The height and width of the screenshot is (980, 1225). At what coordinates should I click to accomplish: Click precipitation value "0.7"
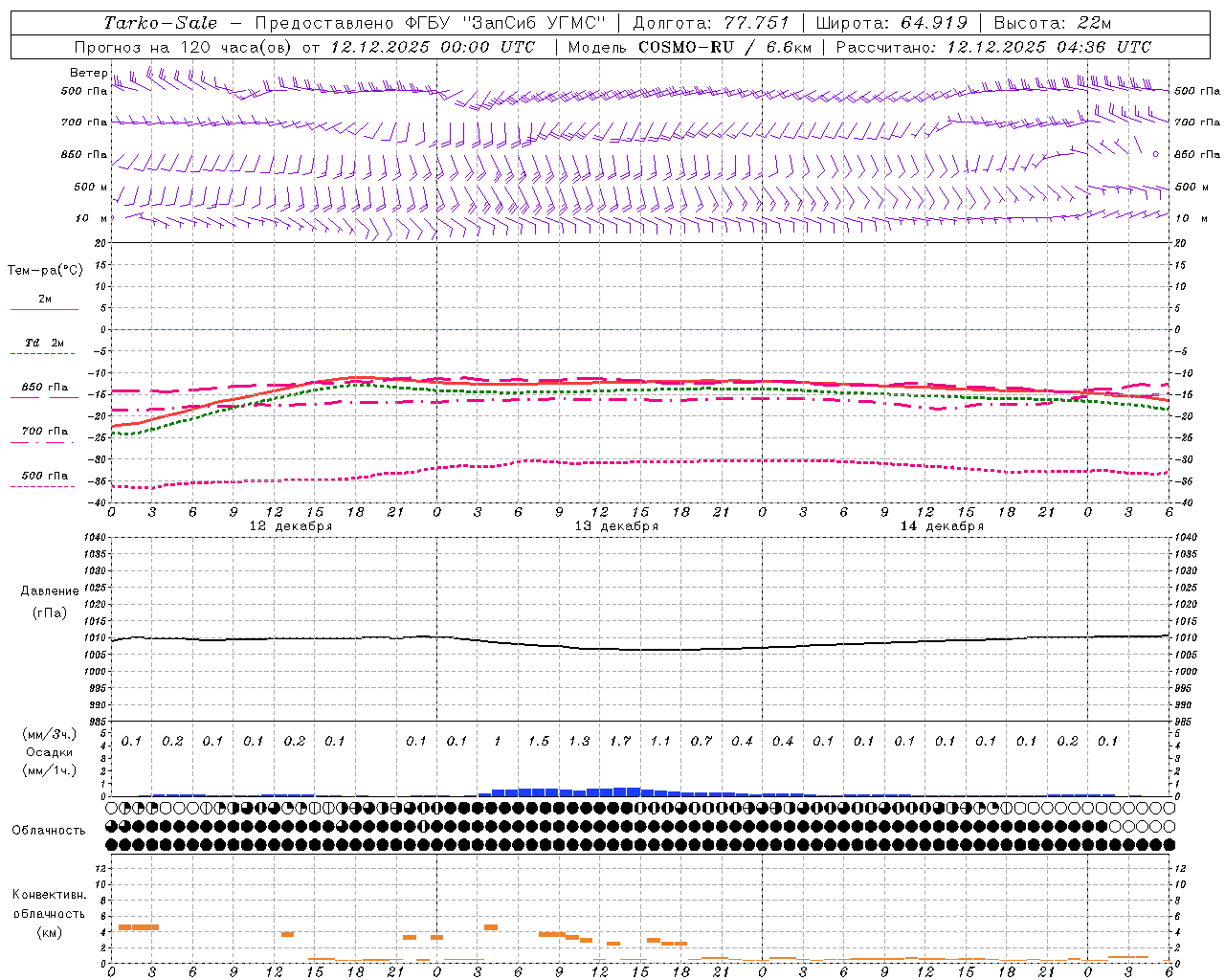(702, 741)
